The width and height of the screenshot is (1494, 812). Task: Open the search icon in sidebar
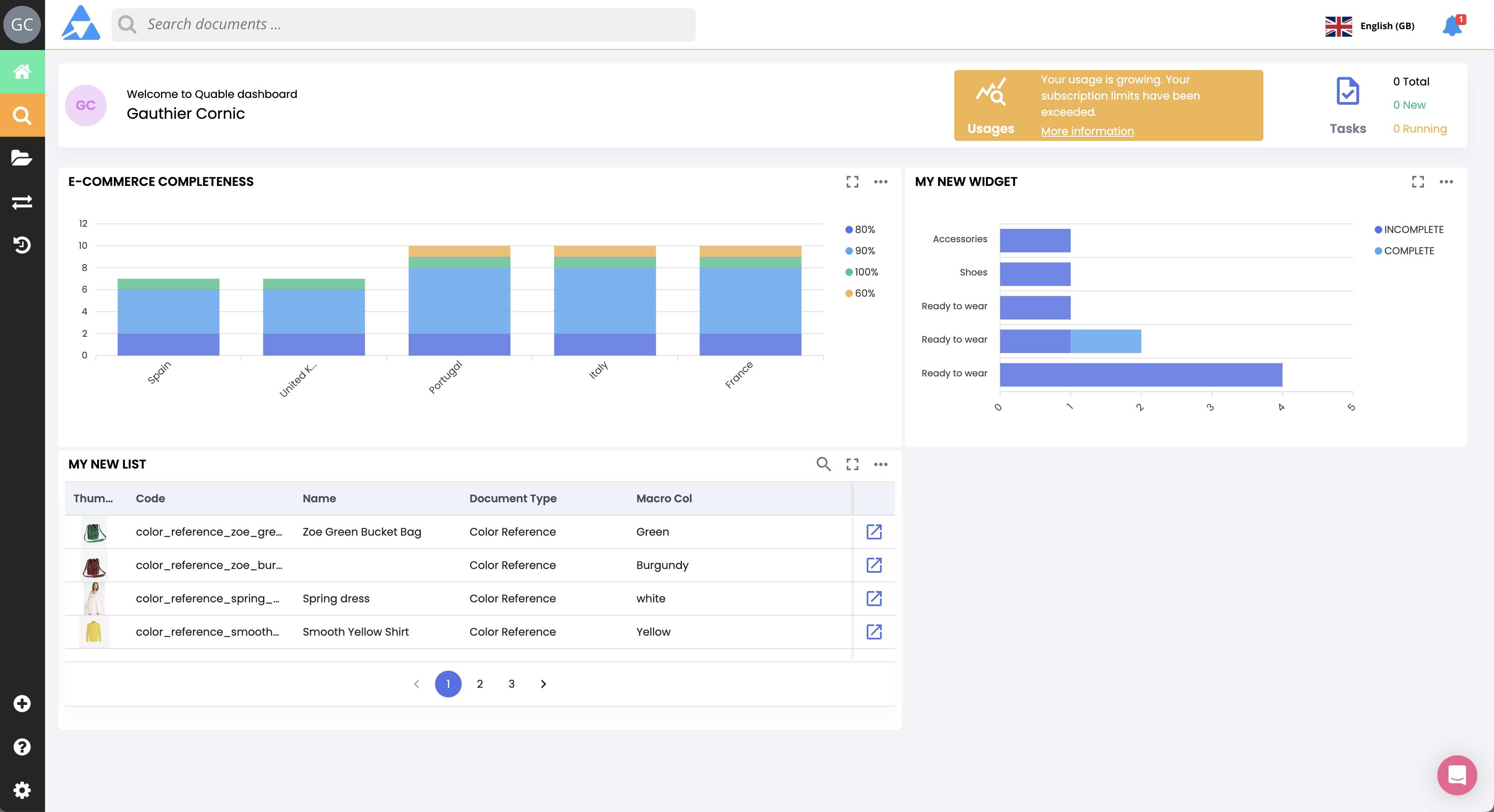coord(22,115)
